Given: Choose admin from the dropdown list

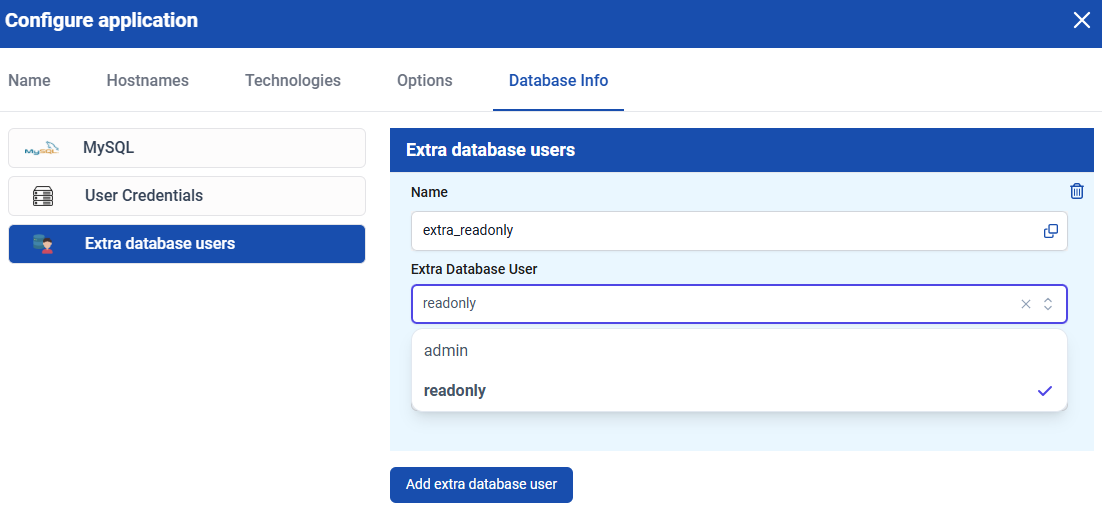Looking at the screenshot, I should pos(446,351).
